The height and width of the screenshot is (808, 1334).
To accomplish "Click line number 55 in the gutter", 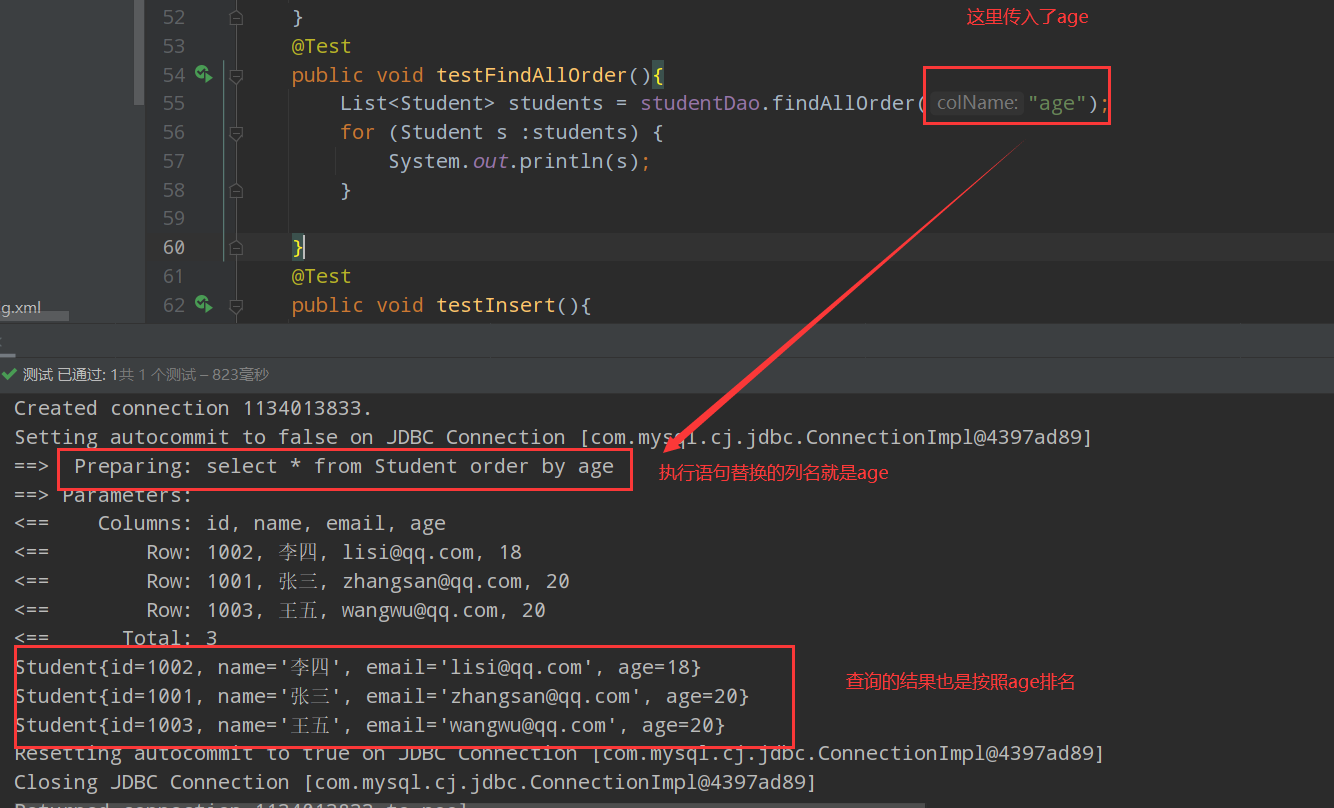I will pyautogui.click(x=173, y=103).
